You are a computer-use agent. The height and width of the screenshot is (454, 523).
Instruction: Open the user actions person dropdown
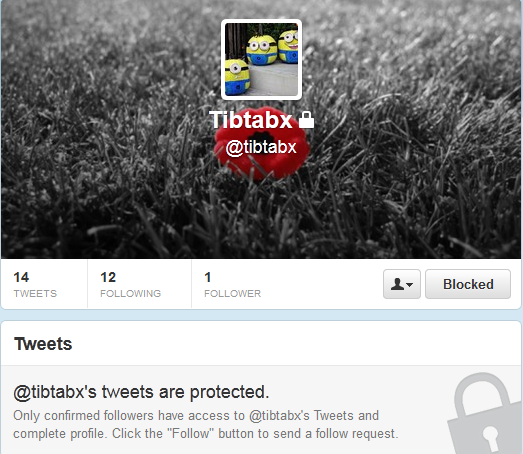(402, 284)
